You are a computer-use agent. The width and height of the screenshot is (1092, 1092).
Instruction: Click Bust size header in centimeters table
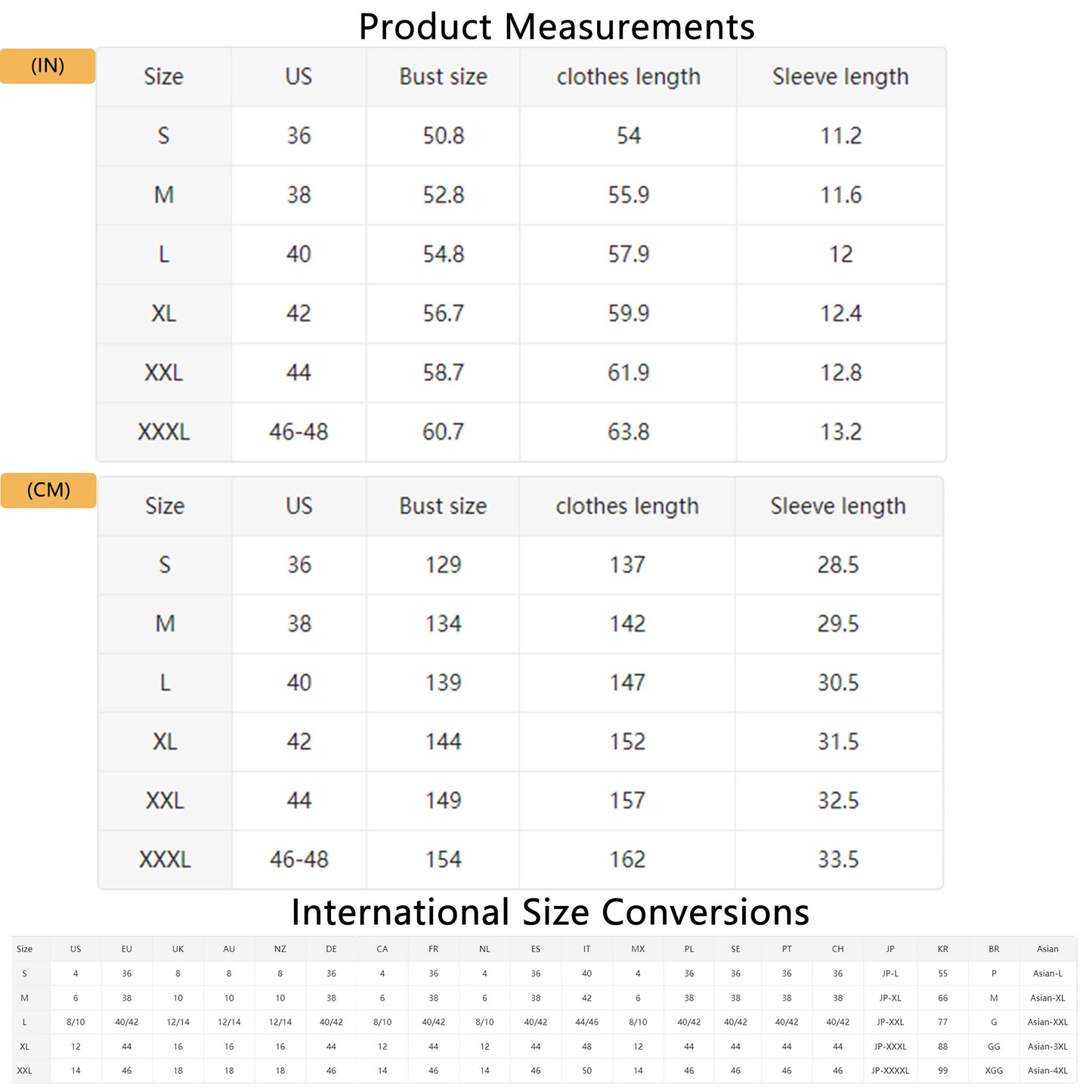point(443,506)
